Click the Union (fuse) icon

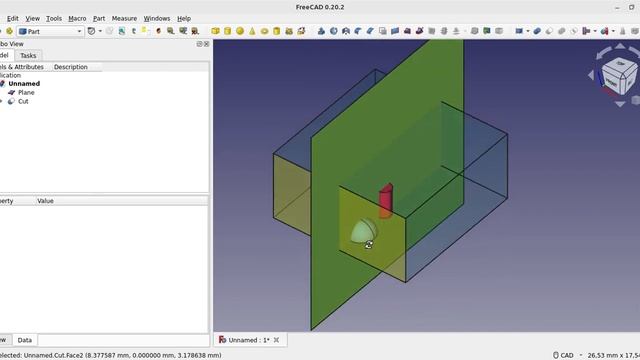562,31
